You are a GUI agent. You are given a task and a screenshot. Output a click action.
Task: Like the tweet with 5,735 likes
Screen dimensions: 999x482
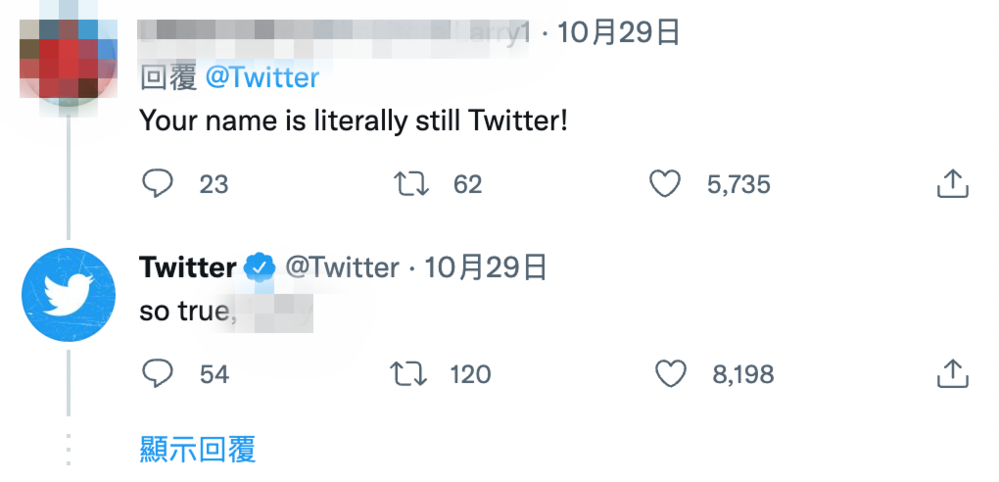(x=665, y=184)
